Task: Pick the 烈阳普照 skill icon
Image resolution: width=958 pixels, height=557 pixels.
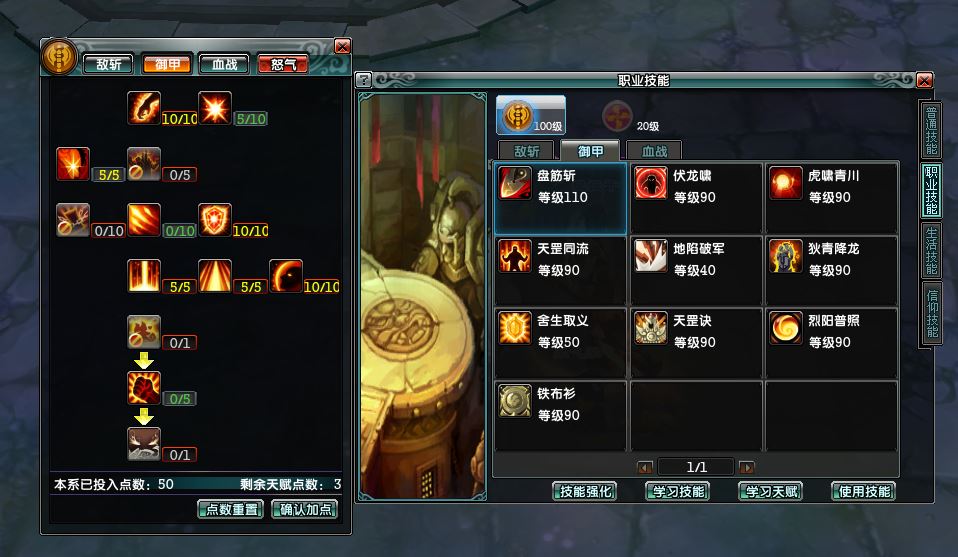Action: pos(786,327)
